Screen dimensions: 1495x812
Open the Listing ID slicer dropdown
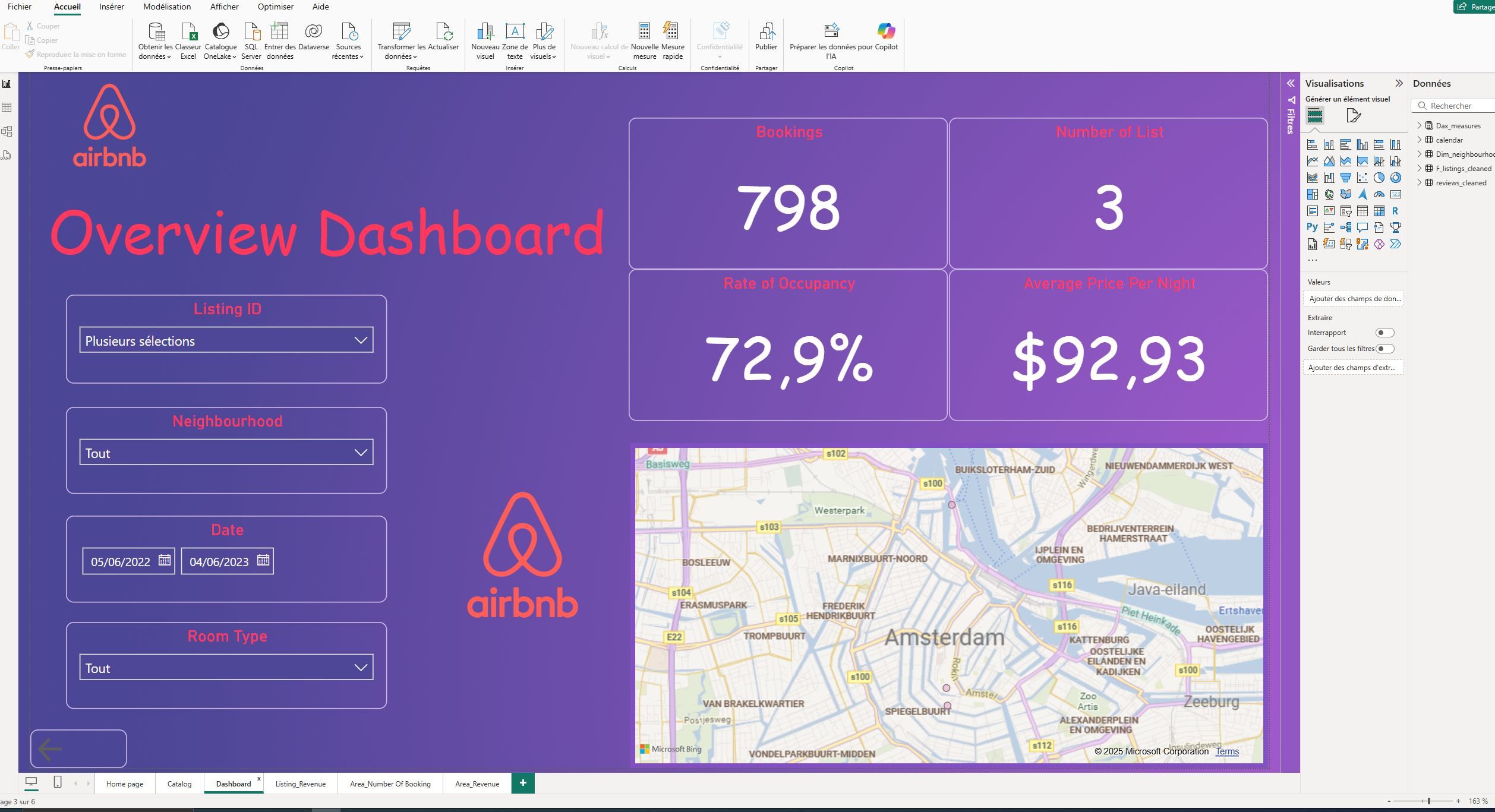[x=226, y=340]
